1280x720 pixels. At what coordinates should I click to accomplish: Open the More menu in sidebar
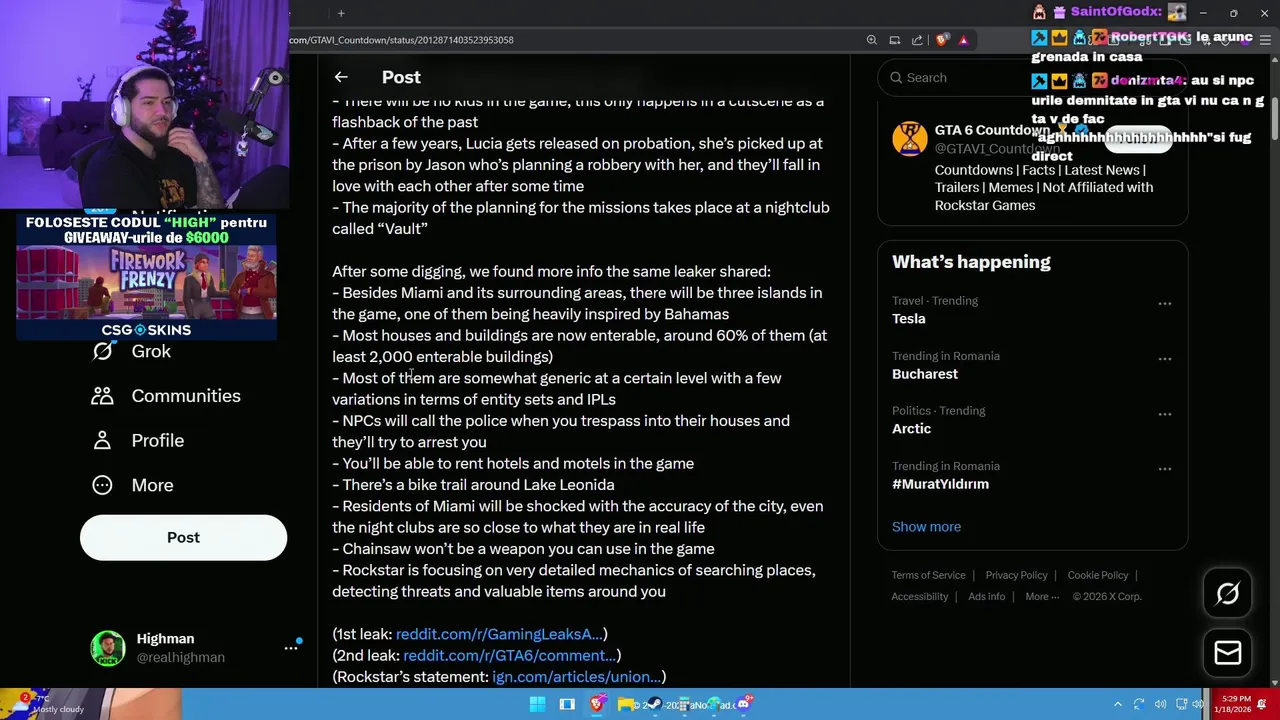[x=133, y=485]
